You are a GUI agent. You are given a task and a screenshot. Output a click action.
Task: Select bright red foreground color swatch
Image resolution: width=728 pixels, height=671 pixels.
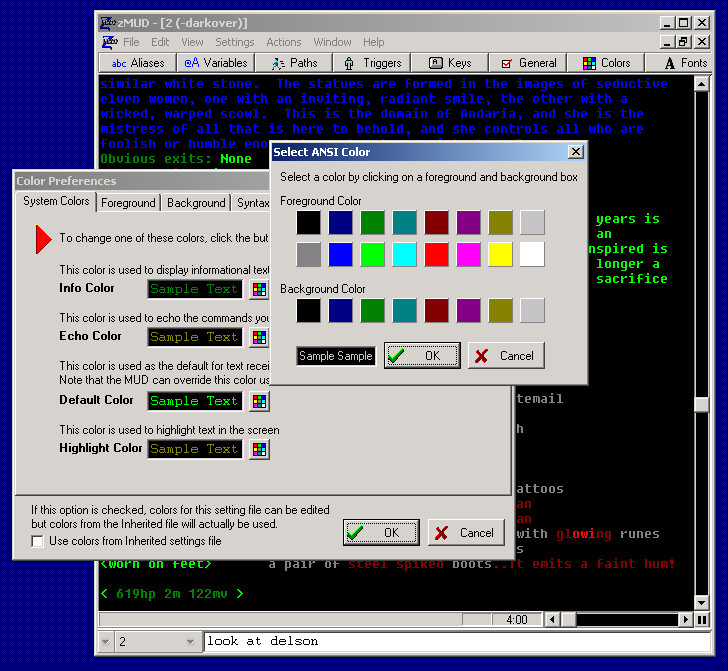(436, 254)
